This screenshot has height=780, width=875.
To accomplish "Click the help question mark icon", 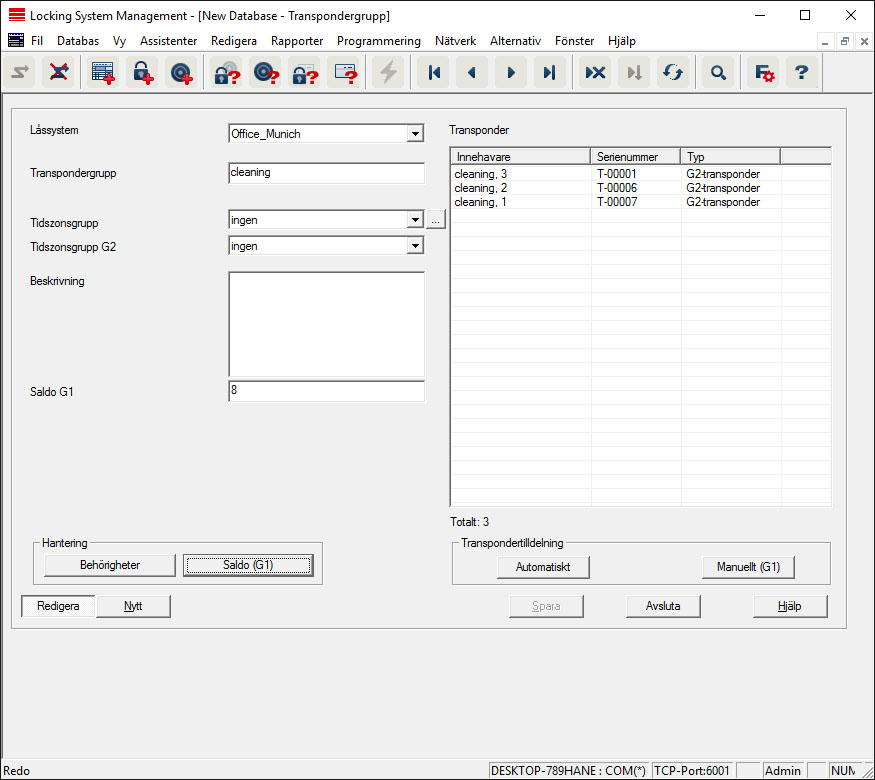I will pos(801,73).
